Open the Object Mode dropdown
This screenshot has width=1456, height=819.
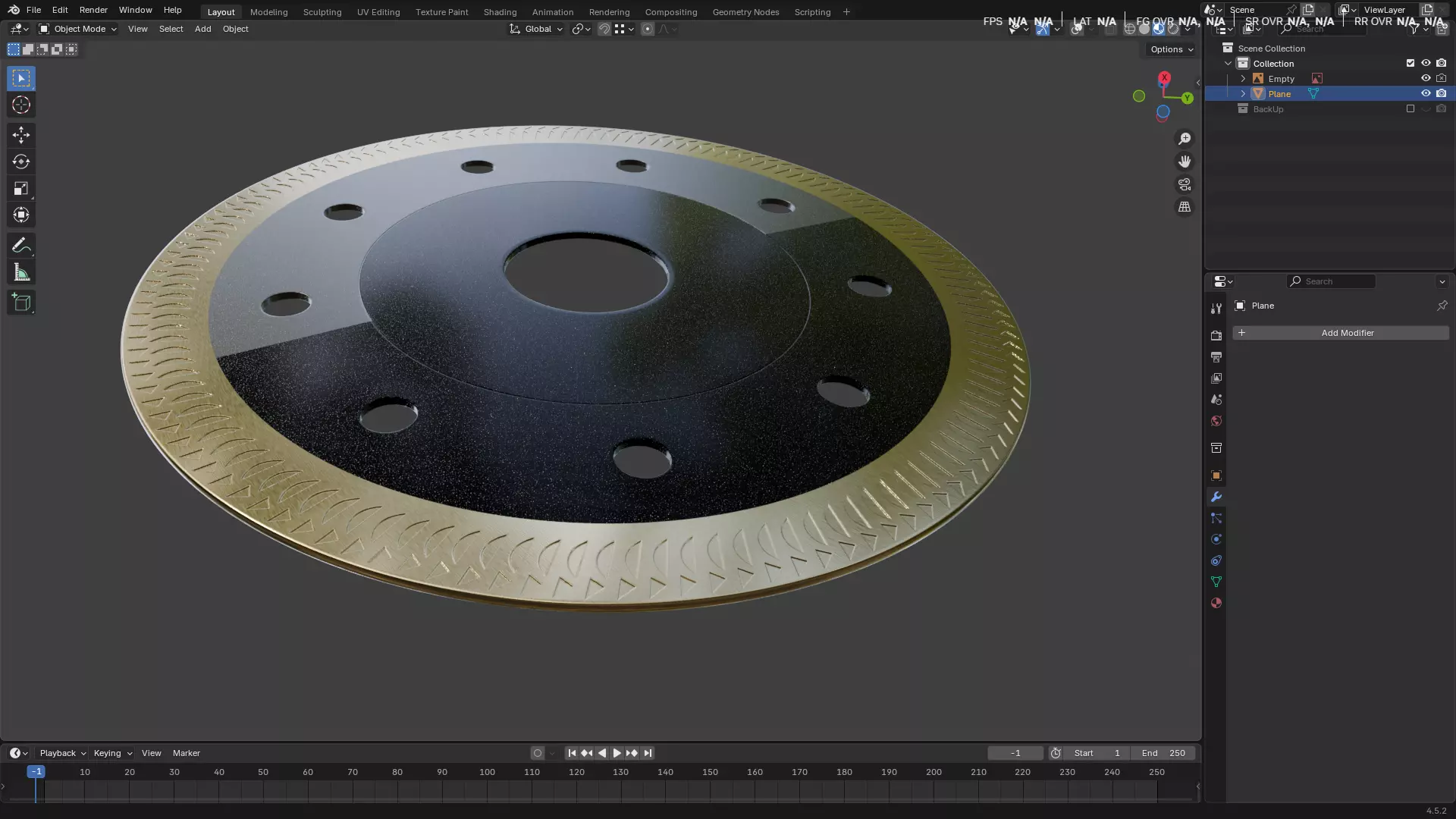click(77, 29)
